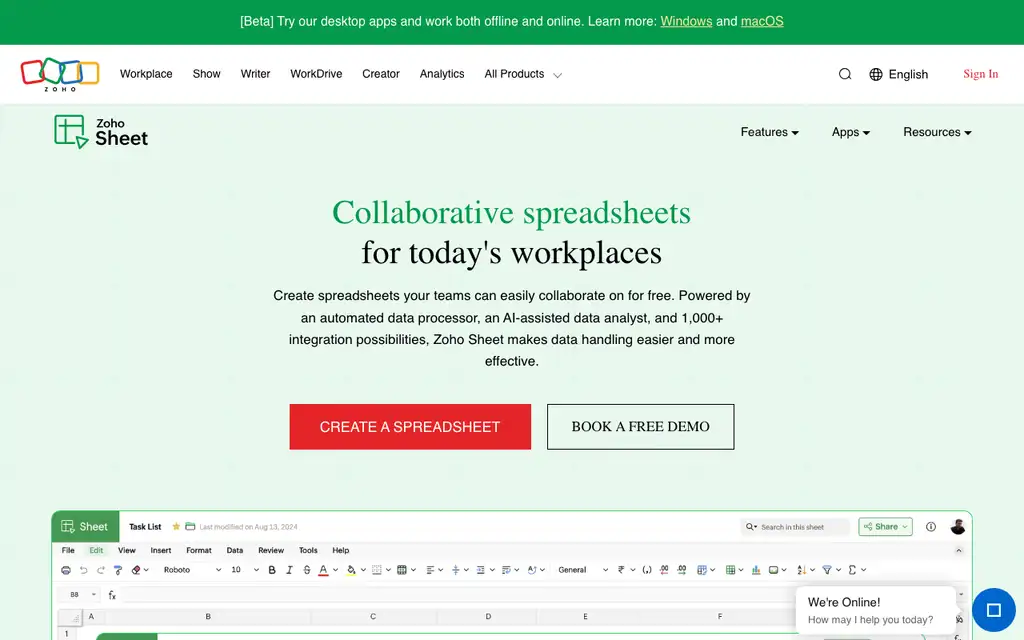
Task: Toggle the favorite star next to Task List
Action: point(176,526)
